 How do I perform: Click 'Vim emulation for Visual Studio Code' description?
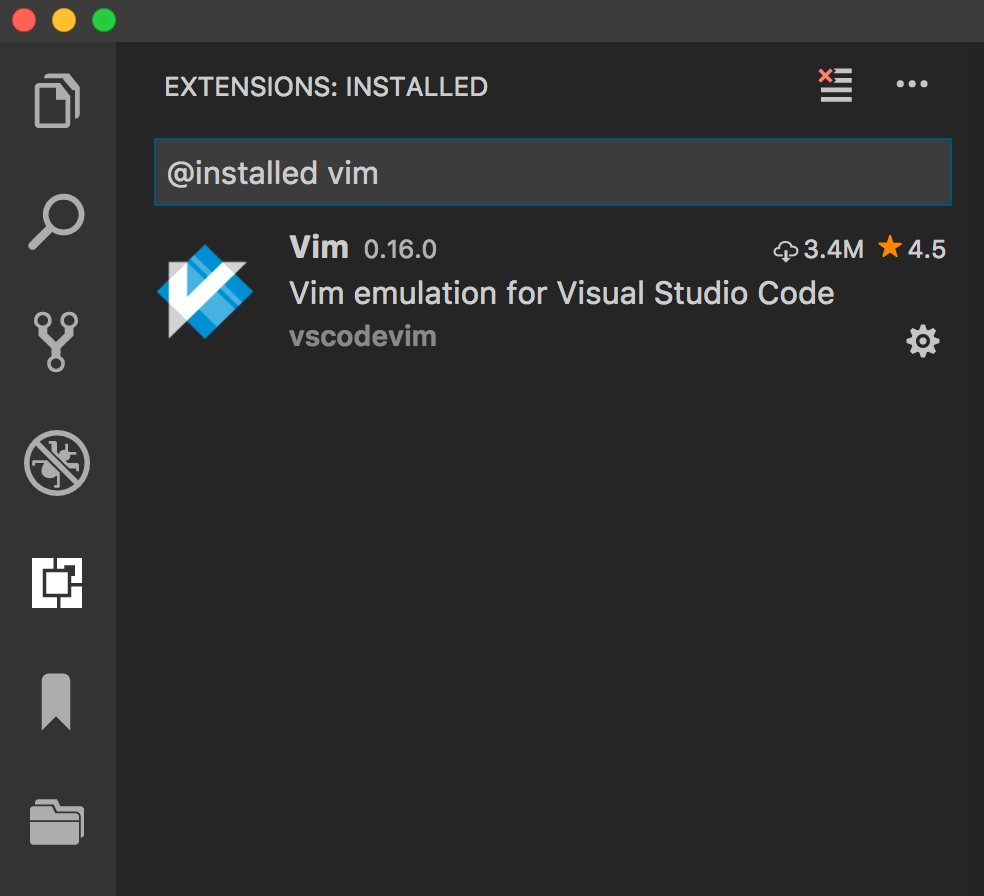click(x=562, y=293)
